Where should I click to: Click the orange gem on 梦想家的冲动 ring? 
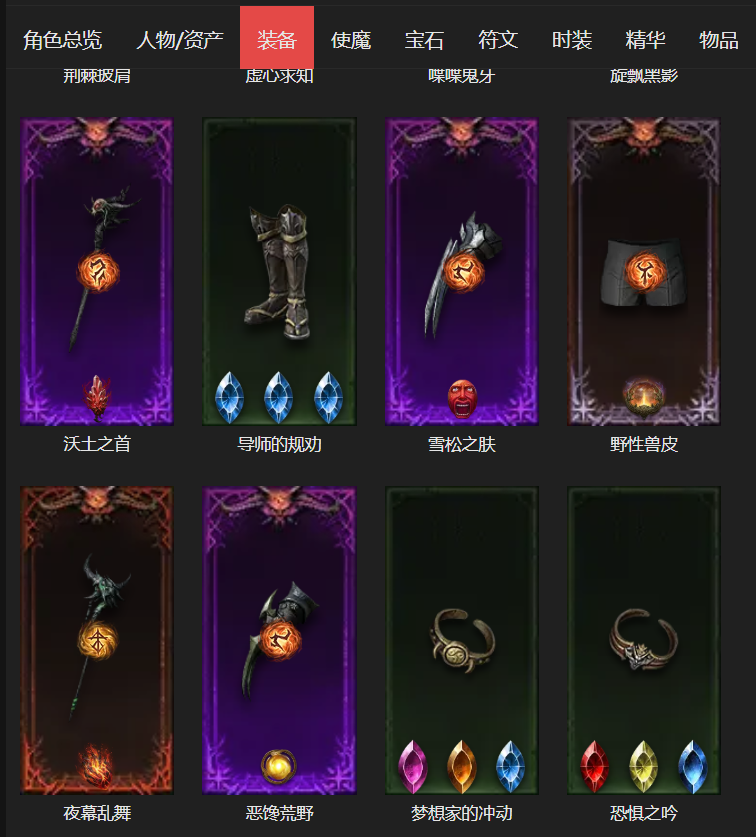click(x=462, y=767)
